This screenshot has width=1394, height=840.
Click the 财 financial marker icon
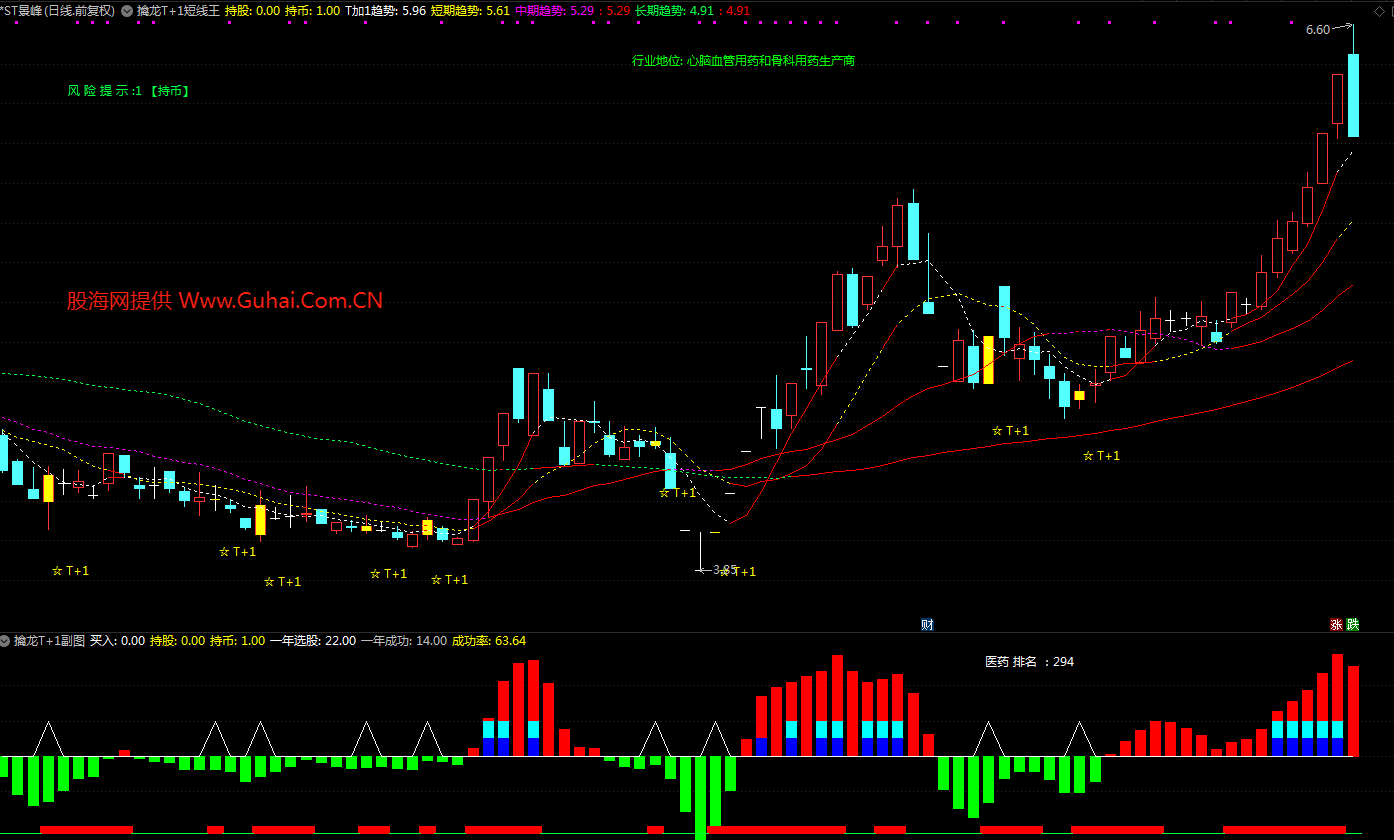927,625
